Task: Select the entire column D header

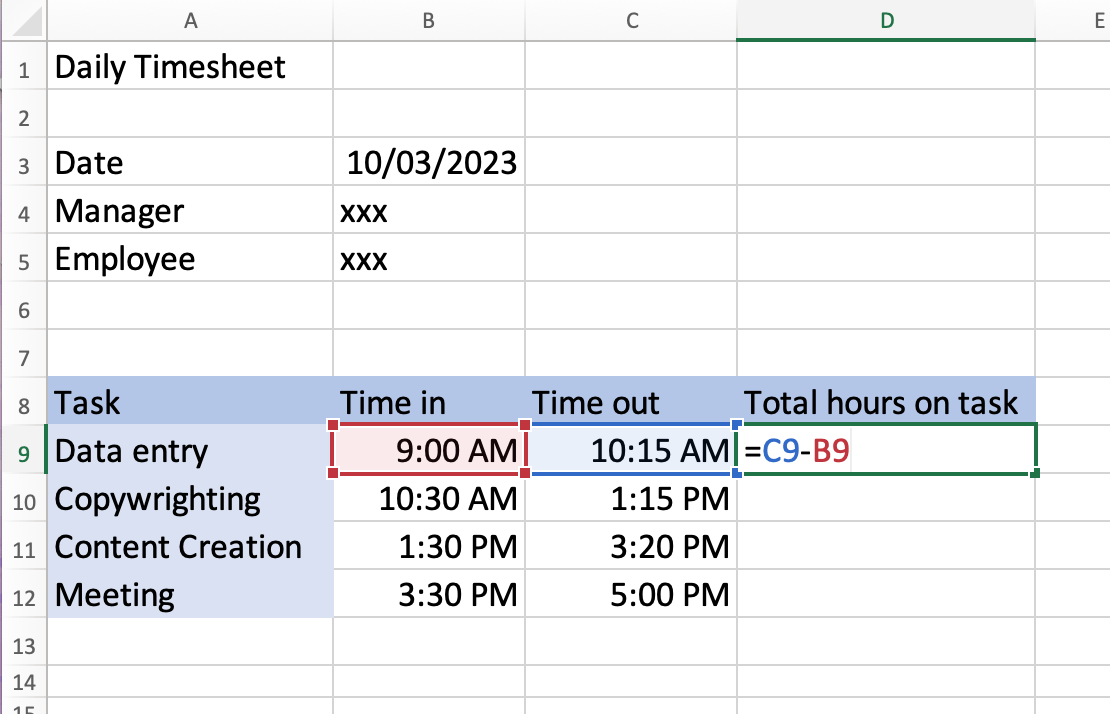Action: click(885, 20)
